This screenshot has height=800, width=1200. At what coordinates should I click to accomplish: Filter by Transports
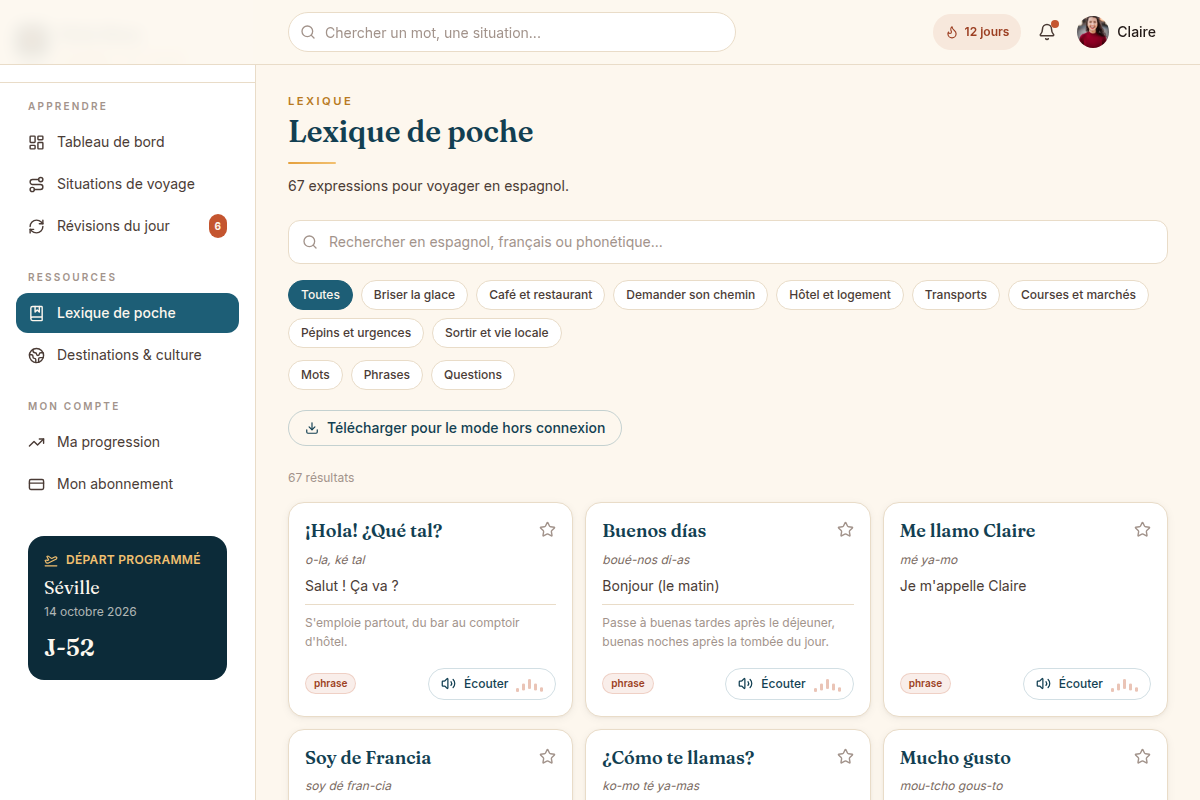coord(956,295)
